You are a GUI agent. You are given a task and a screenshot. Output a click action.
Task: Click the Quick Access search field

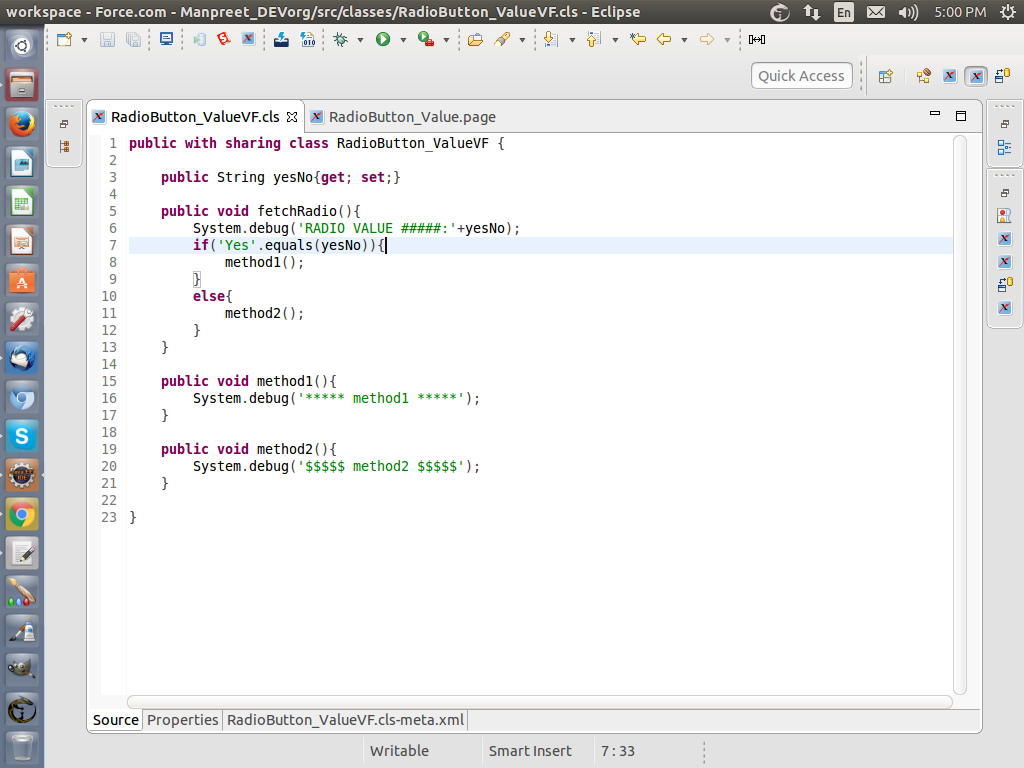[x=801, y=76]
